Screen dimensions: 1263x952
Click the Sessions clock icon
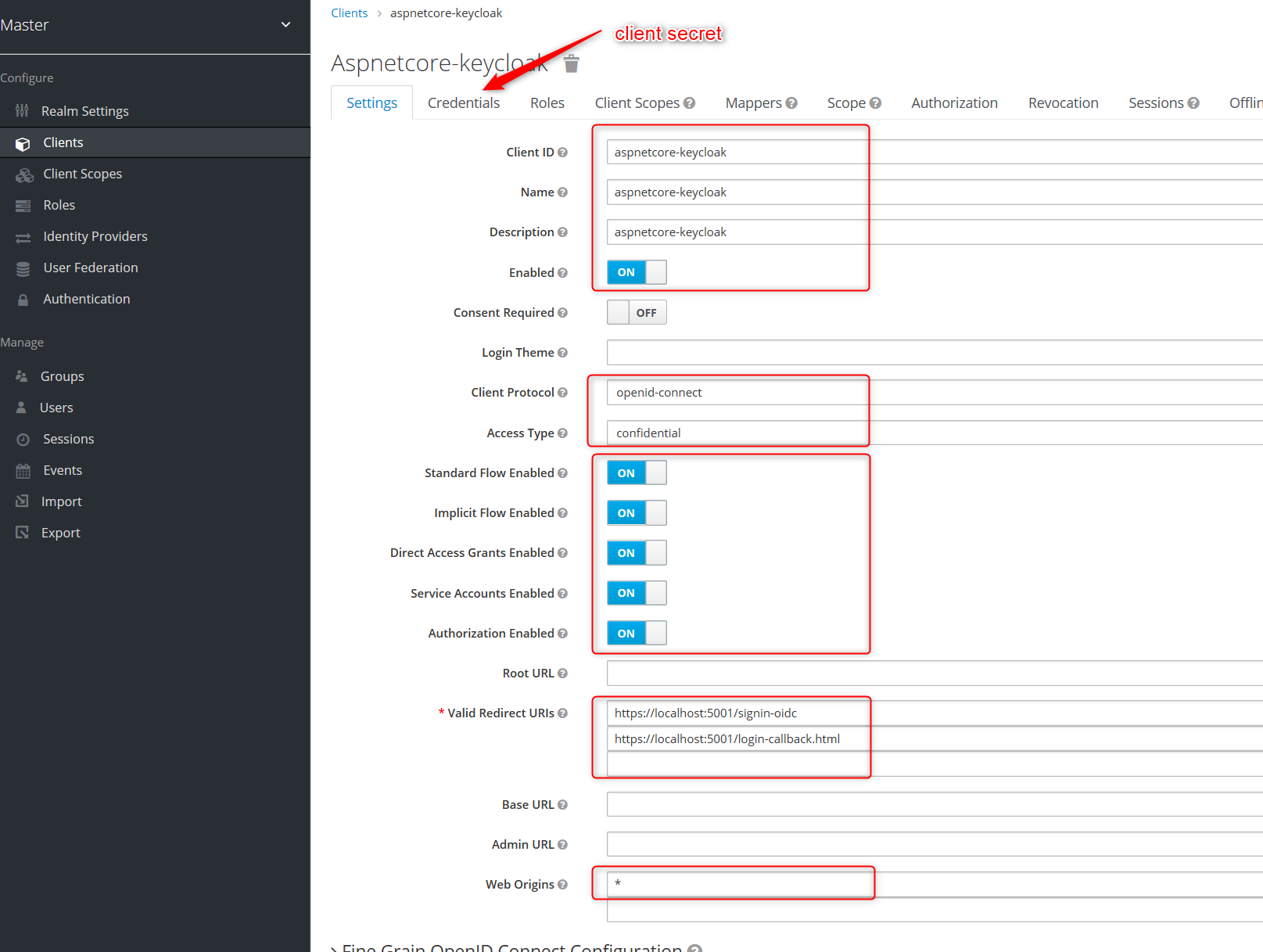pos(23,440)
